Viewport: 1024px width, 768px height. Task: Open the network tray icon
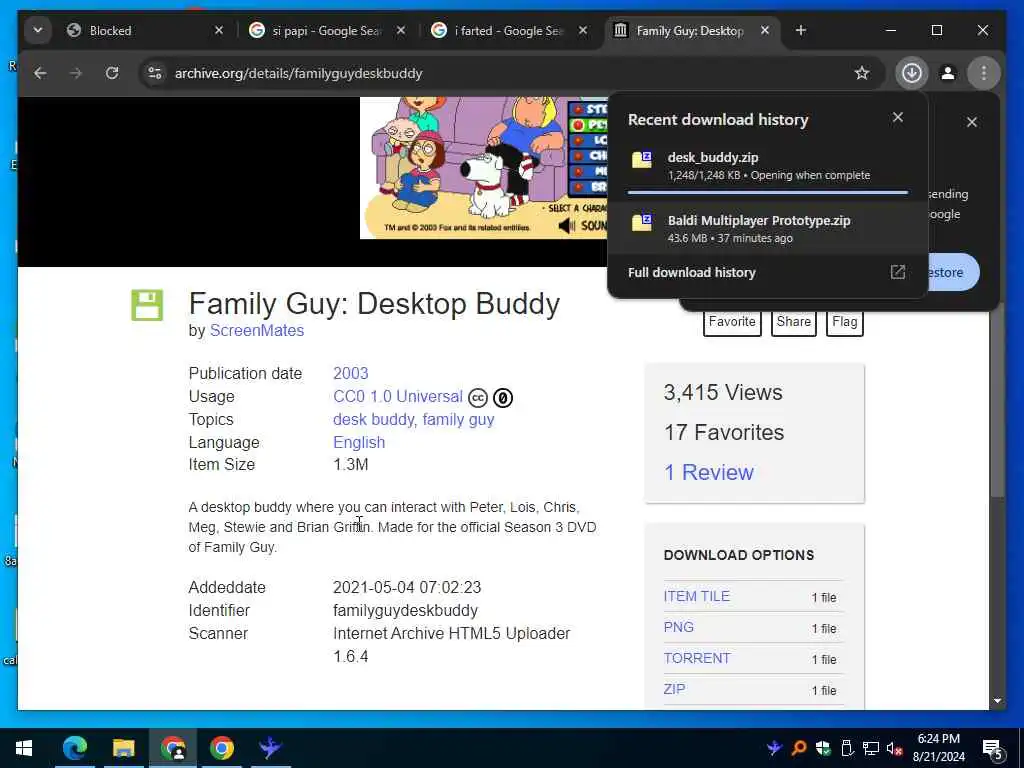(x=871, y=748)
